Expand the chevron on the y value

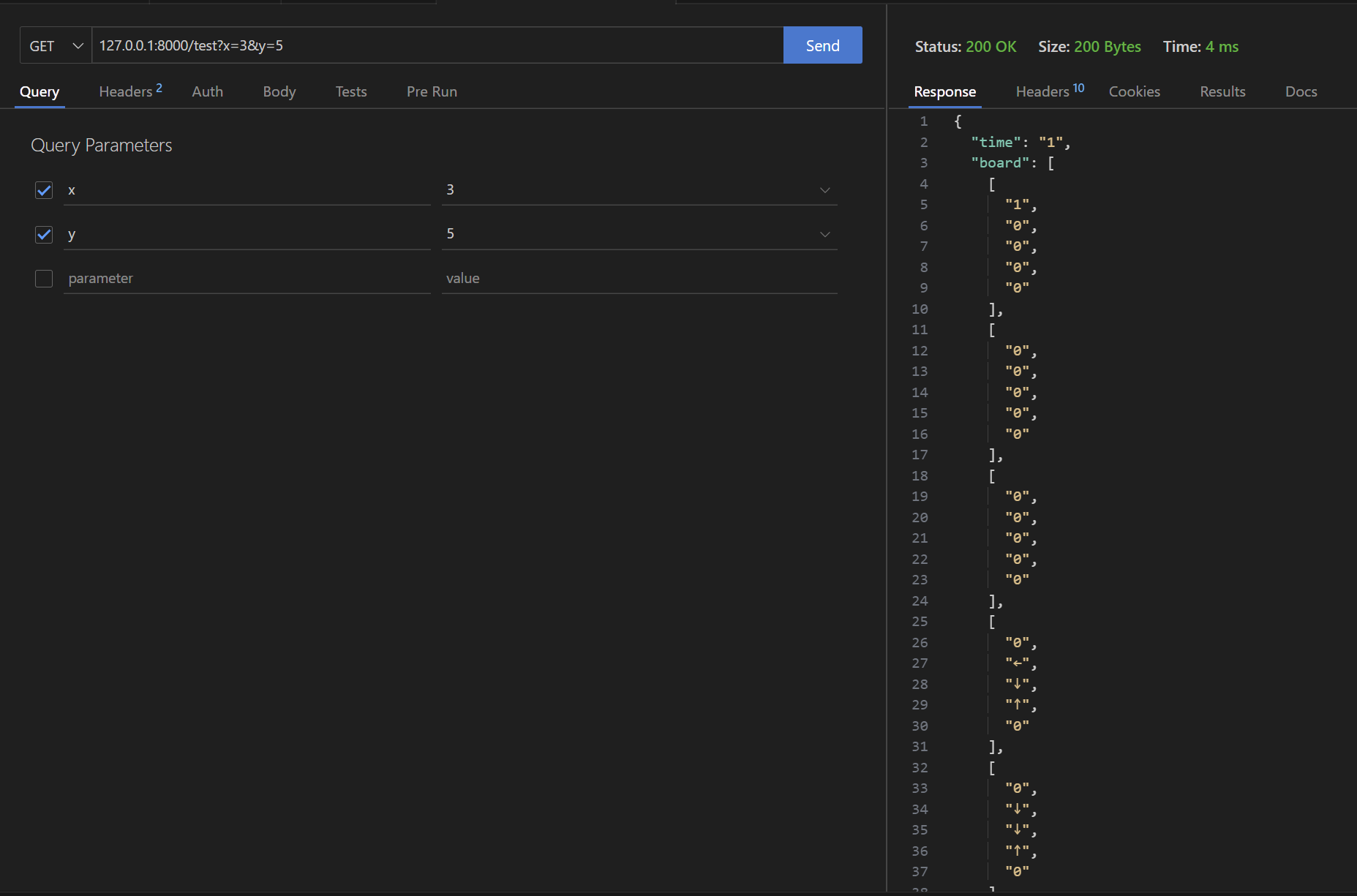(825, 234)
